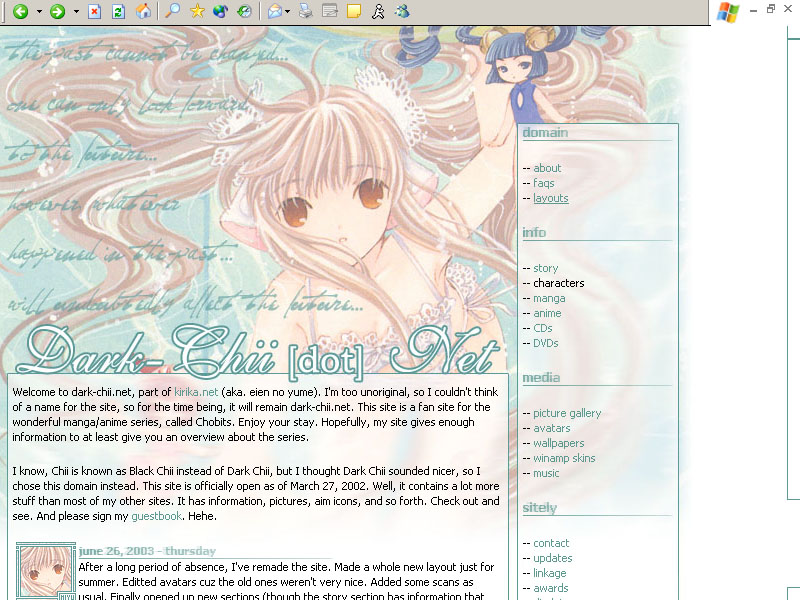The width and height of the screenshot is (800, 600).
Task: Stop page loading with red X icon
Action: click(94, 12)
